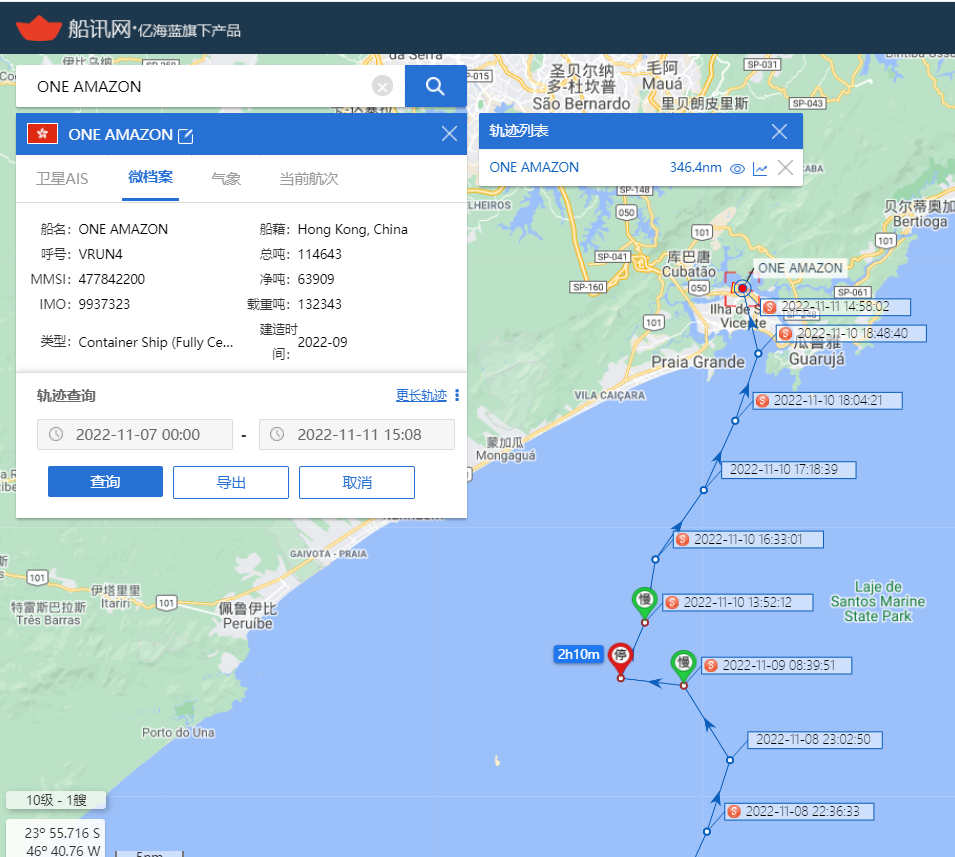
Task: Open the 当前航次 tab
Action: click(308, 179)
